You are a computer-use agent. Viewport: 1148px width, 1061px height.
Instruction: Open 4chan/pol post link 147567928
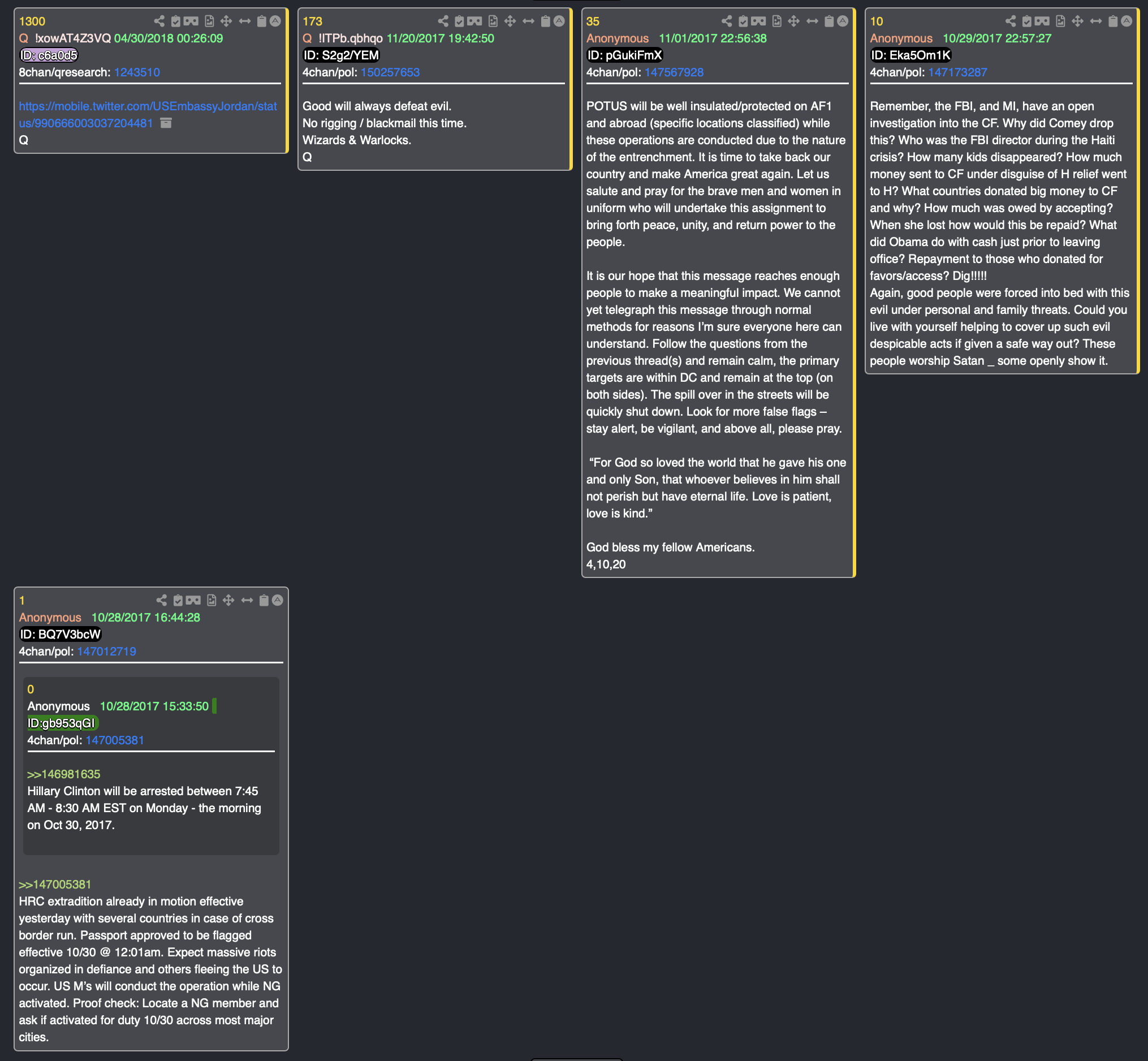(x=674, y=72)
